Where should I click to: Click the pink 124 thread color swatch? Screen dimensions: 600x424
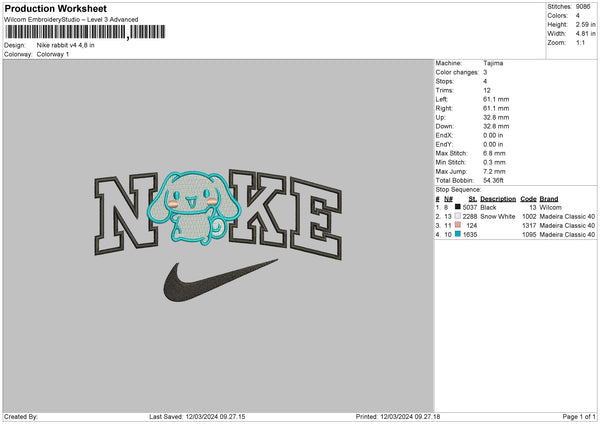pyautogui.click(x=458, y=225)
